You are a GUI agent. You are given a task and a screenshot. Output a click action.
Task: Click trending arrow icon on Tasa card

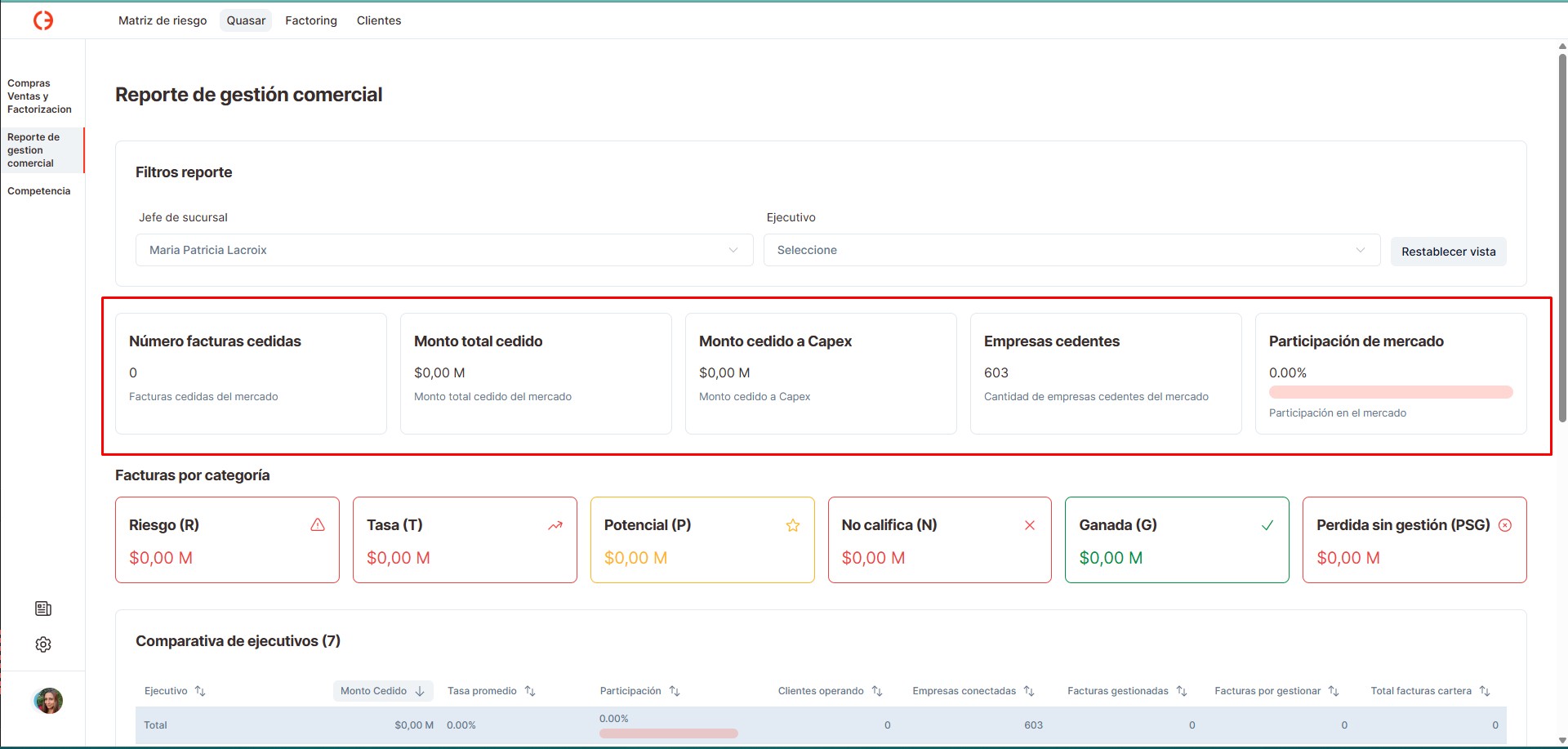555,525
